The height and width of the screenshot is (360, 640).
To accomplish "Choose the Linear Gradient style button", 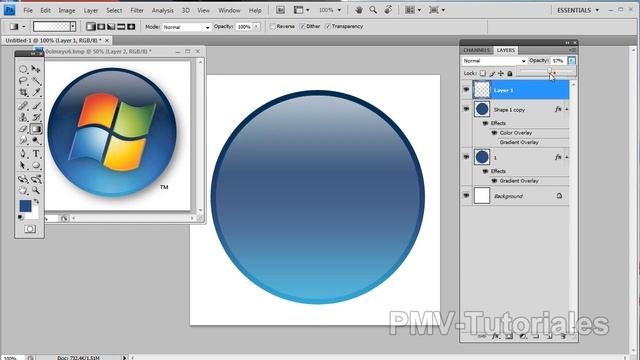I will pos(91,27).
